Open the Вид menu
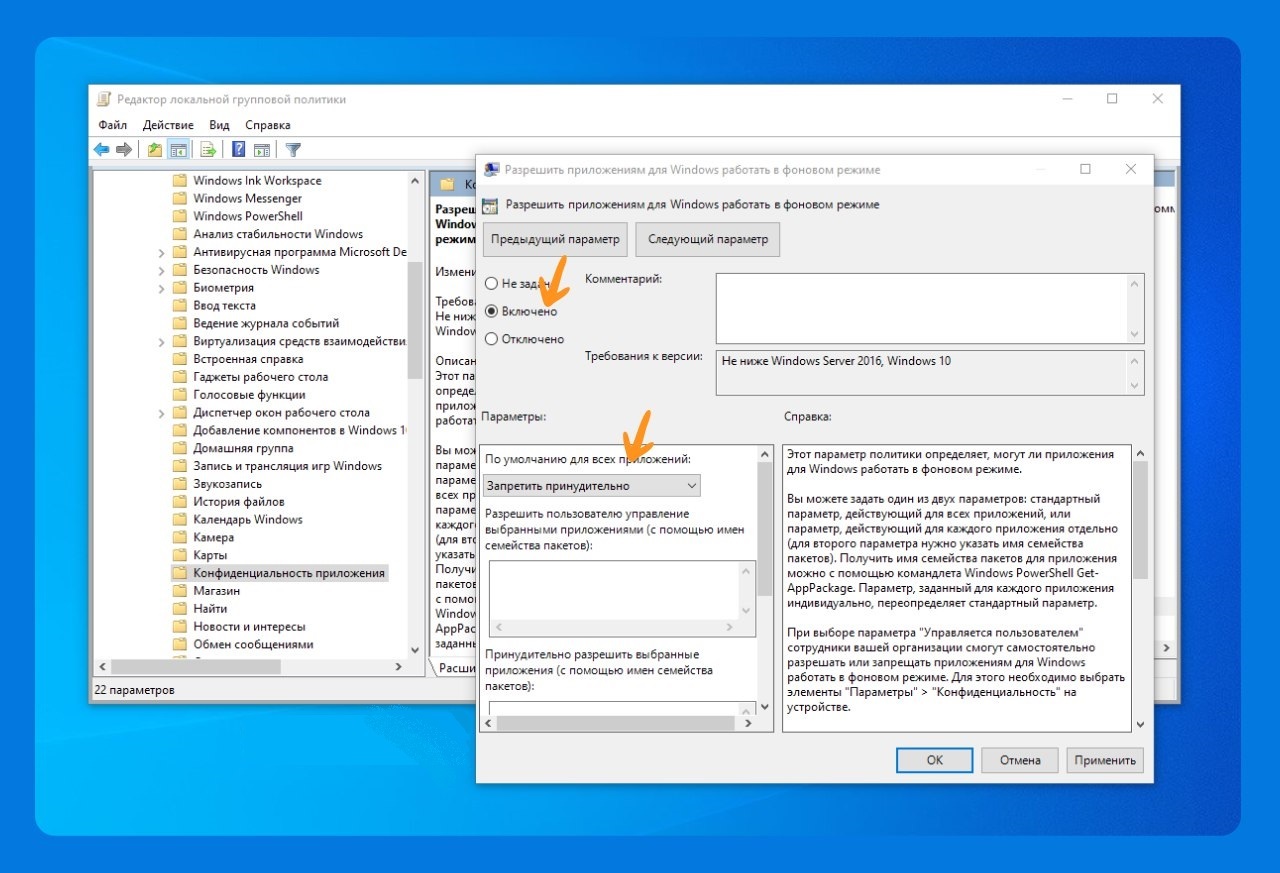Image resolution: width=1280 pixels, height=873 pixels. coord(220,125)
